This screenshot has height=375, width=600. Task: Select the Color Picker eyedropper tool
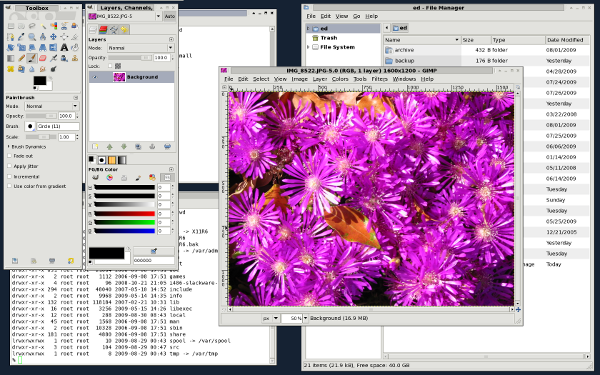(21, 37)
